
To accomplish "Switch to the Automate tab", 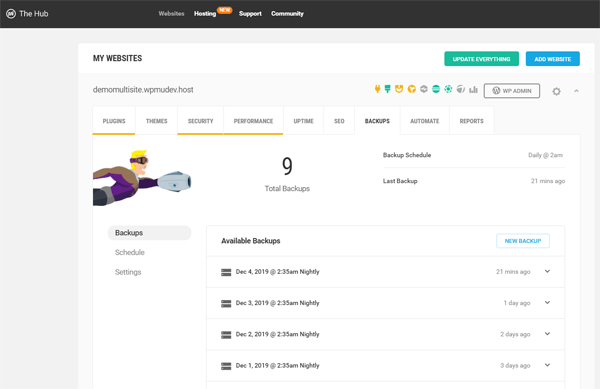I will [425, 121].
